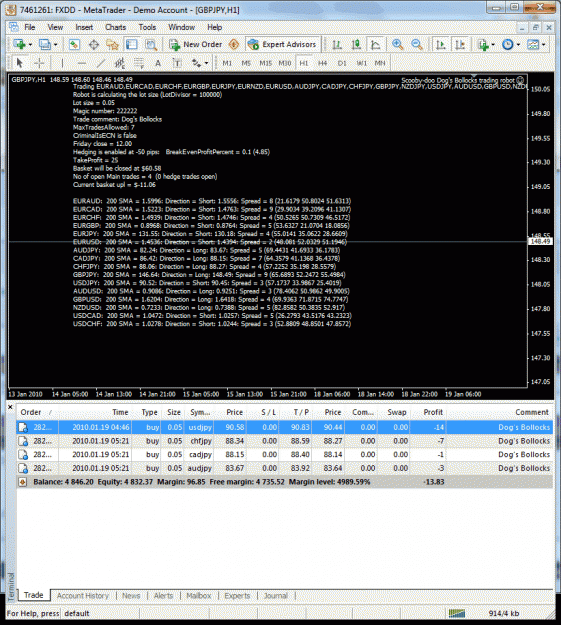
Task: Toggle the Navigator panel star-folder icon
Action: [x=112, y=44]
